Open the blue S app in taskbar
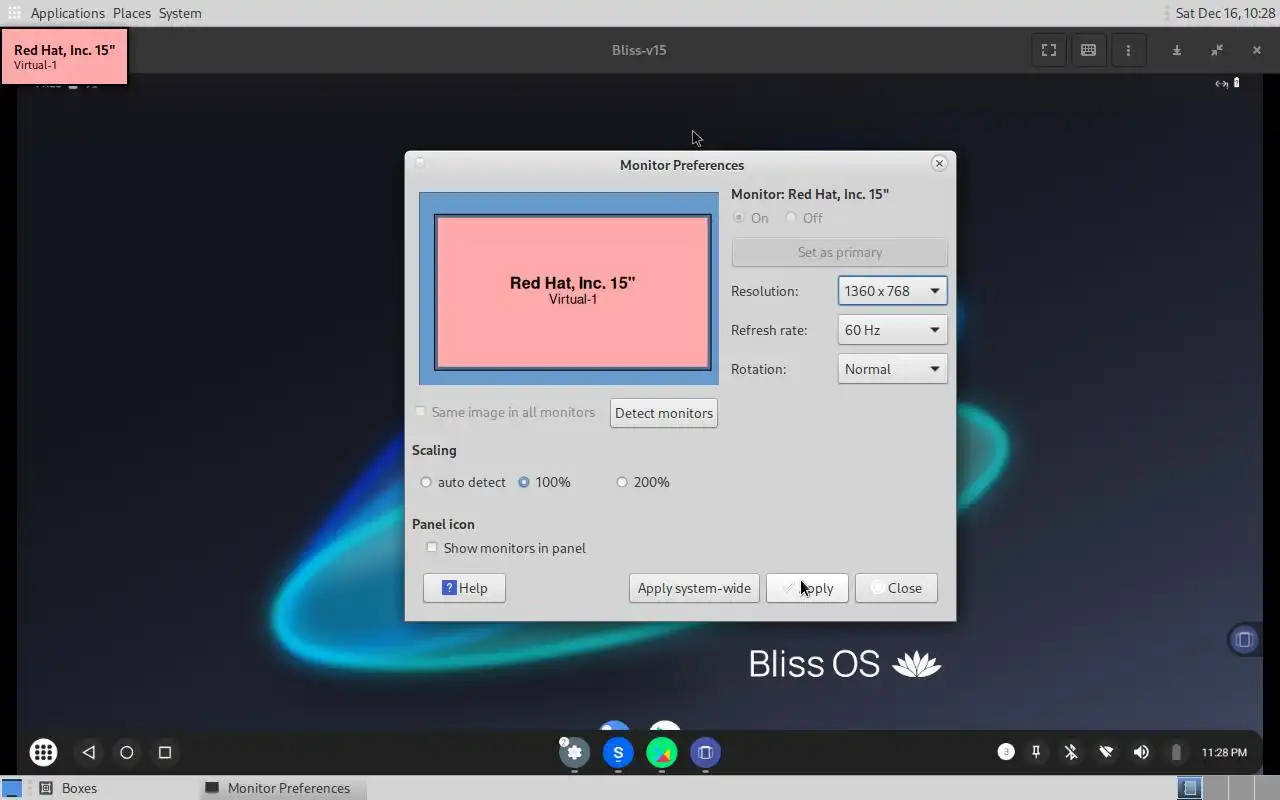 618,752
